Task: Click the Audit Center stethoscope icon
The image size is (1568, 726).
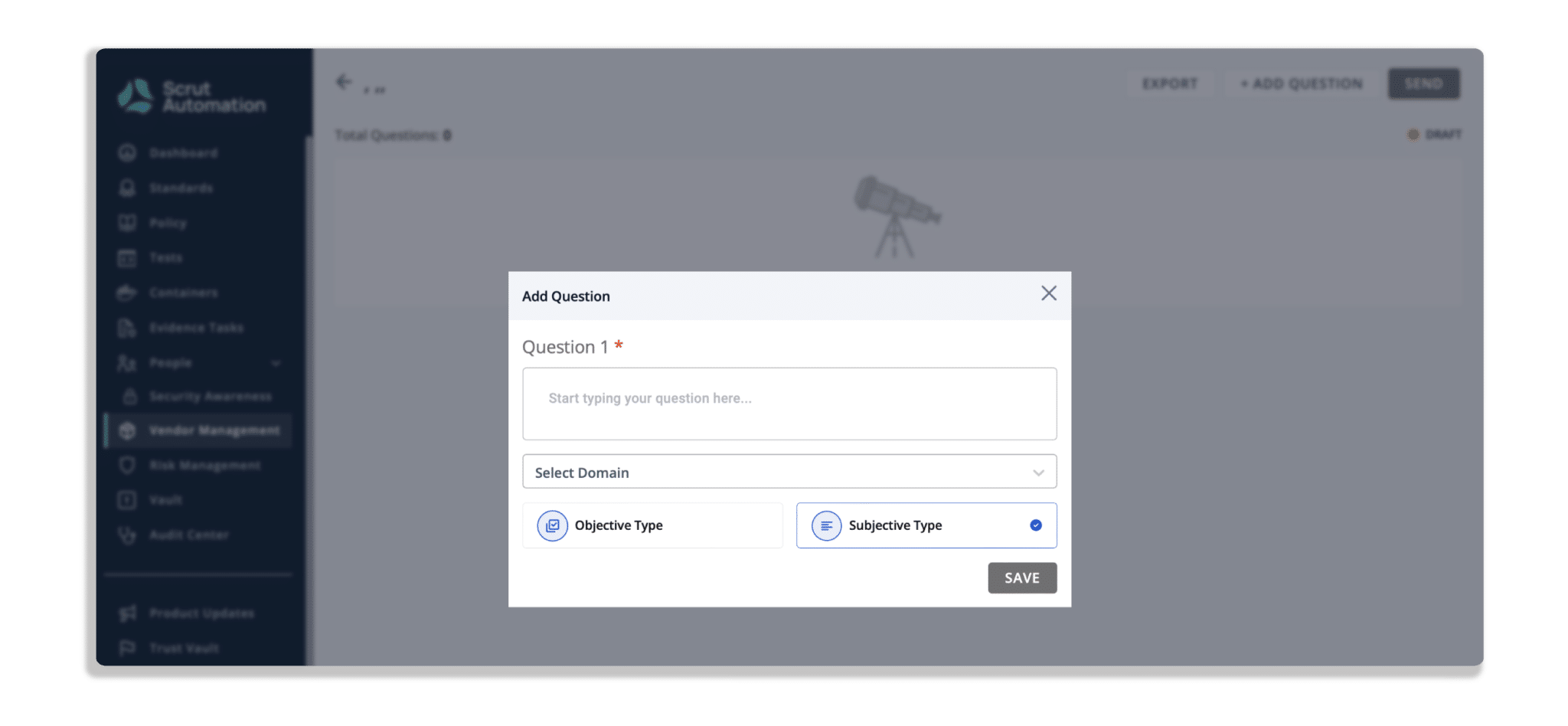Action: pyautogui.click(x=127, y=535)
